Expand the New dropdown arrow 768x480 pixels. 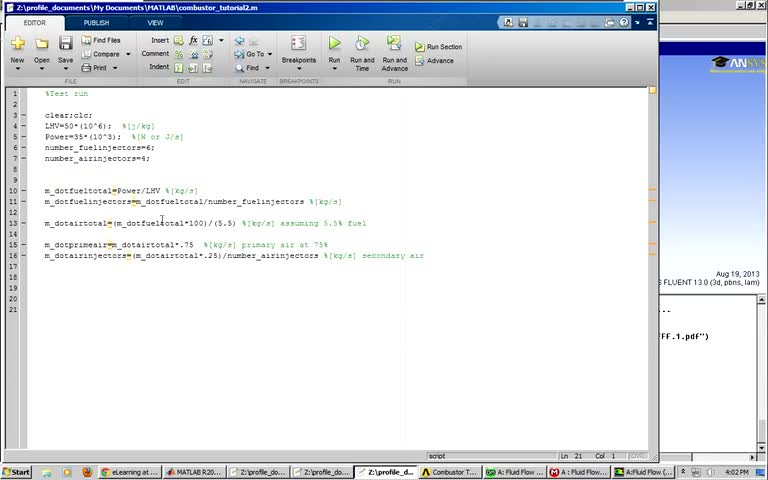pos(18,69)
